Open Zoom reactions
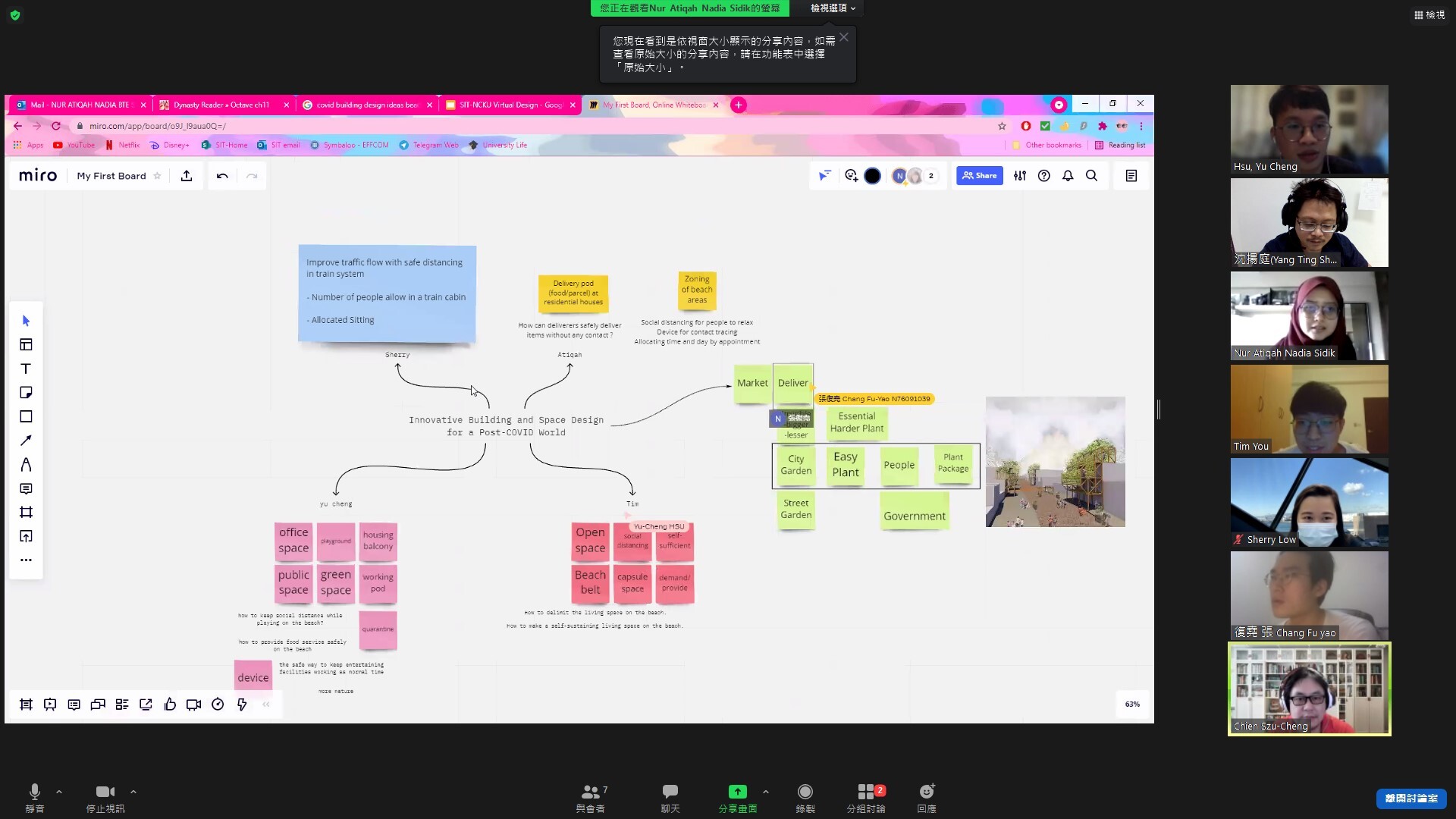The height and width of the screenshot is (819, 1456). (x=927, y=798)
